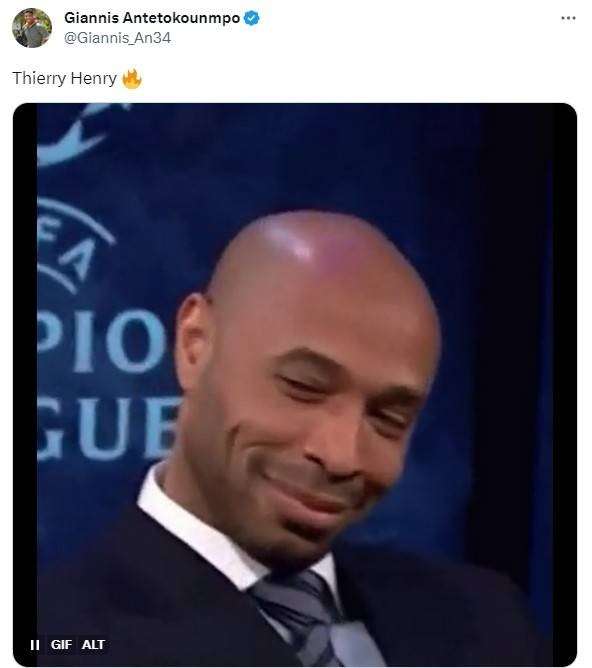Open Giannis Antetokounmpo's profile avatar
The width and height of the screenshot is (592, 668).
point(32,28)
